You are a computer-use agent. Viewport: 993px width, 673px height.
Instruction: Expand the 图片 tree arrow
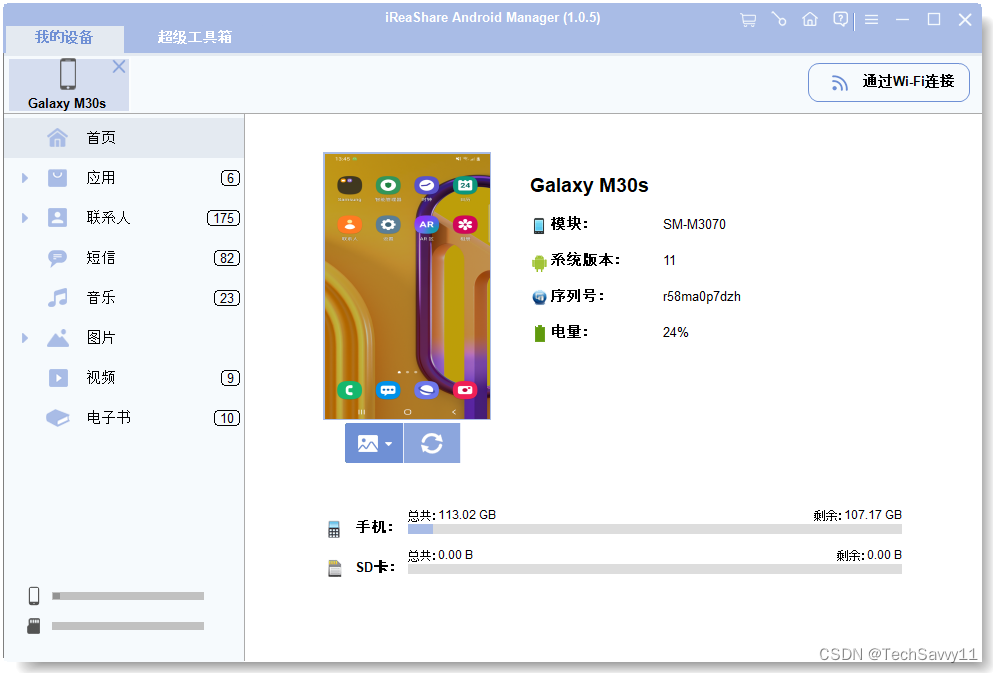tap(25, 337)
